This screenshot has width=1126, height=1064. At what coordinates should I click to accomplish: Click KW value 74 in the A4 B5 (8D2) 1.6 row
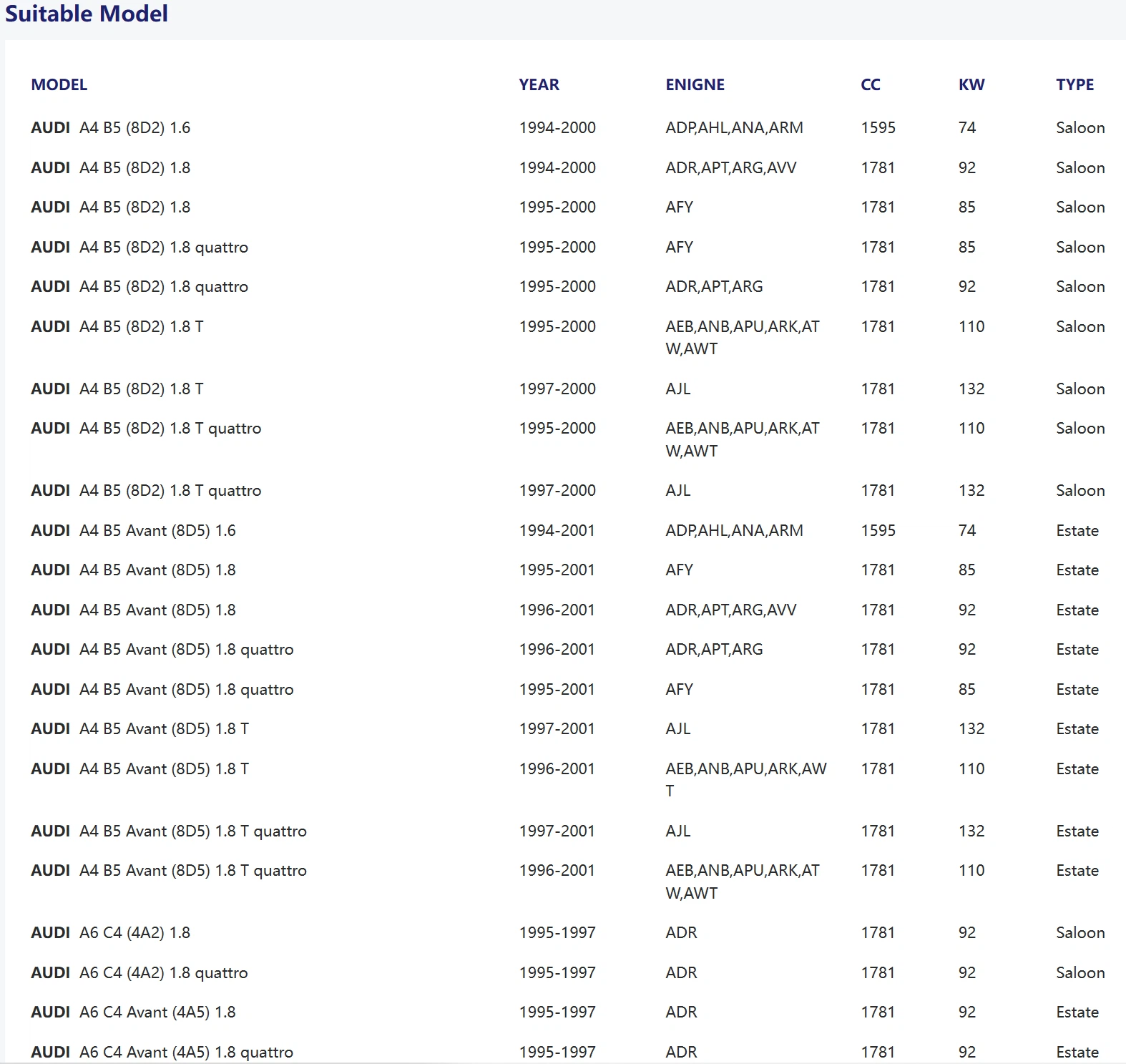(x=967, y=127)
